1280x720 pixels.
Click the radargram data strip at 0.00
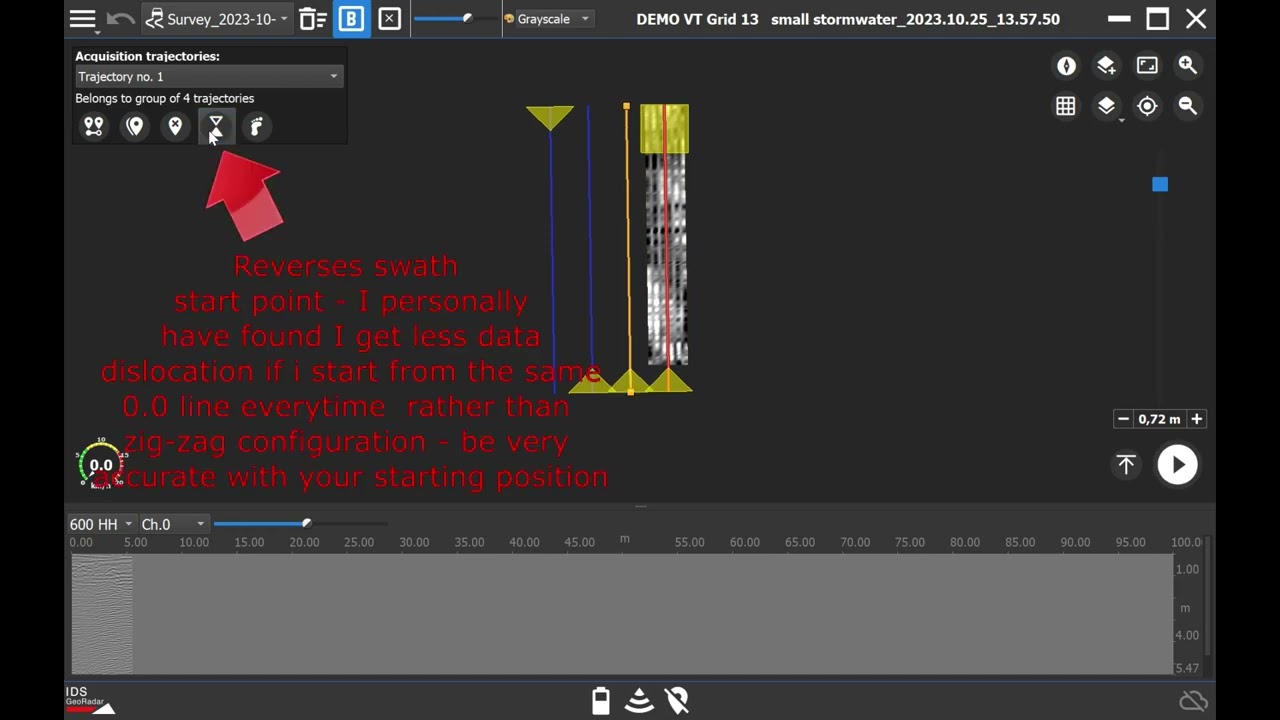(x=101, y=614)
